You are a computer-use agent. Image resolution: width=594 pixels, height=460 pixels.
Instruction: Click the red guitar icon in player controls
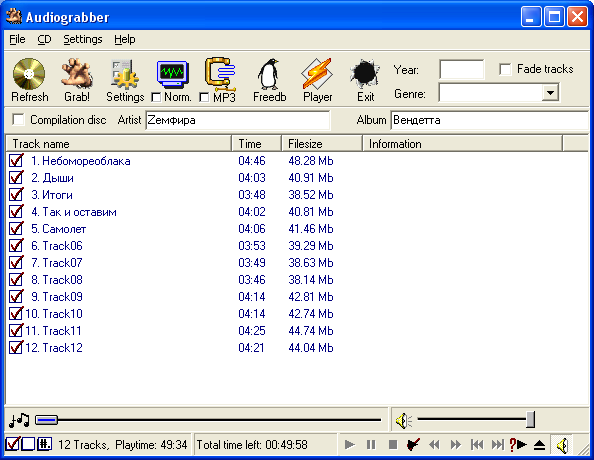point(413,444)
